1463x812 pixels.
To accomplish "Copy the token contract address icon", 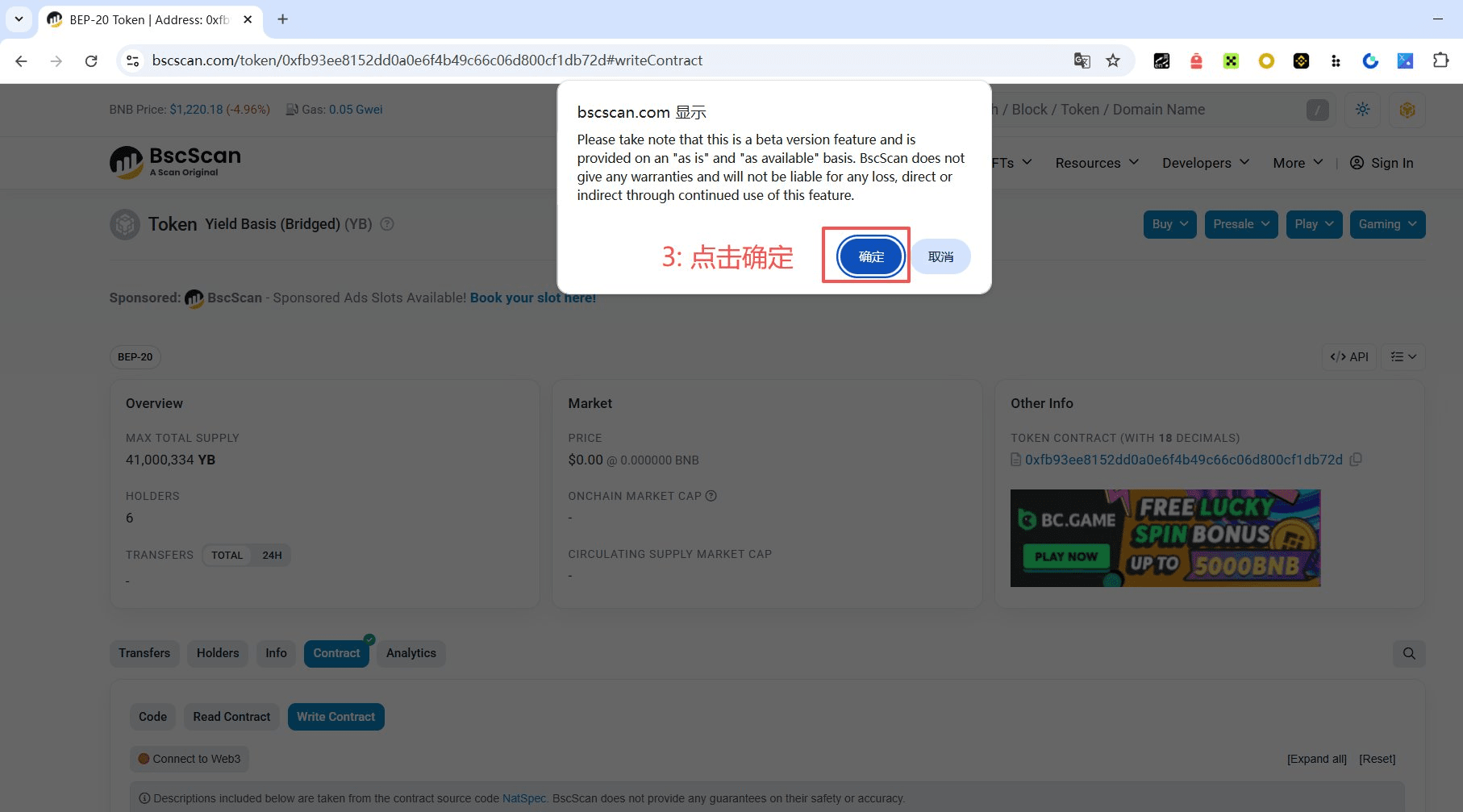I will pos(1357,460).
